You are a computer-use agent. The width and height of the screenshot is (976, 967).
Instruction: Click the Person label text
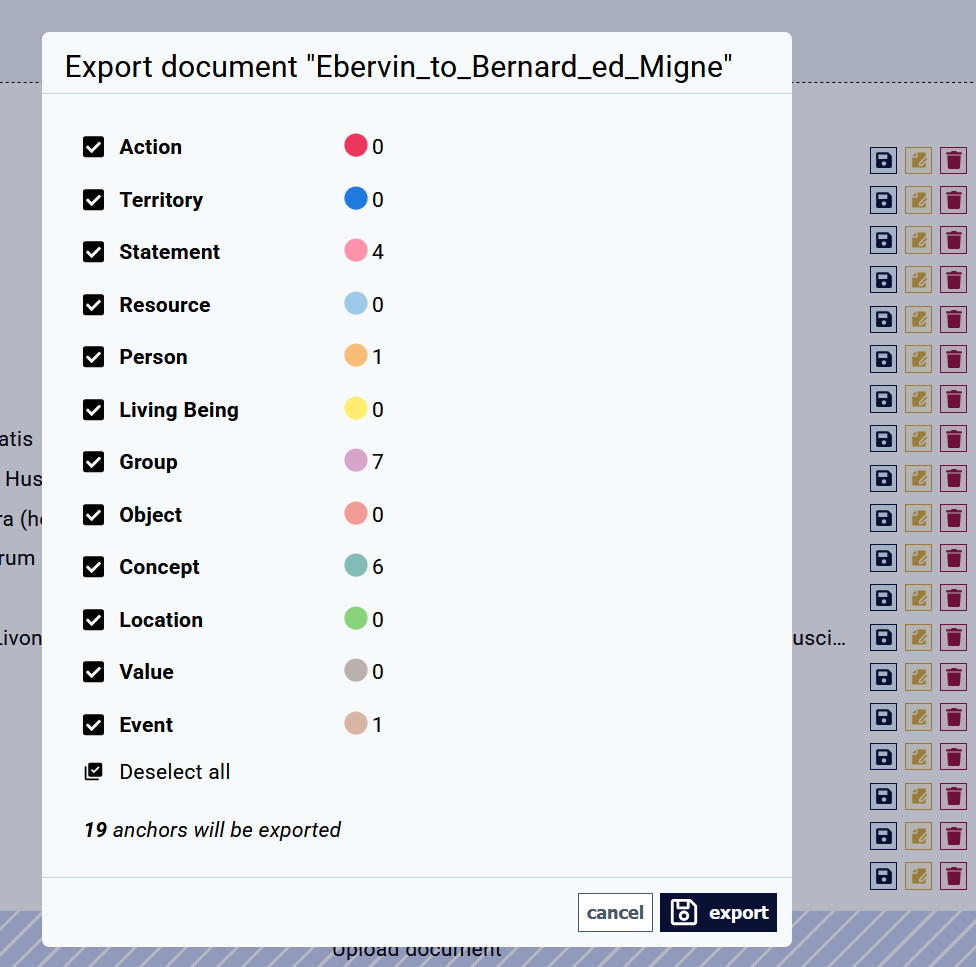tap(153, 357)
